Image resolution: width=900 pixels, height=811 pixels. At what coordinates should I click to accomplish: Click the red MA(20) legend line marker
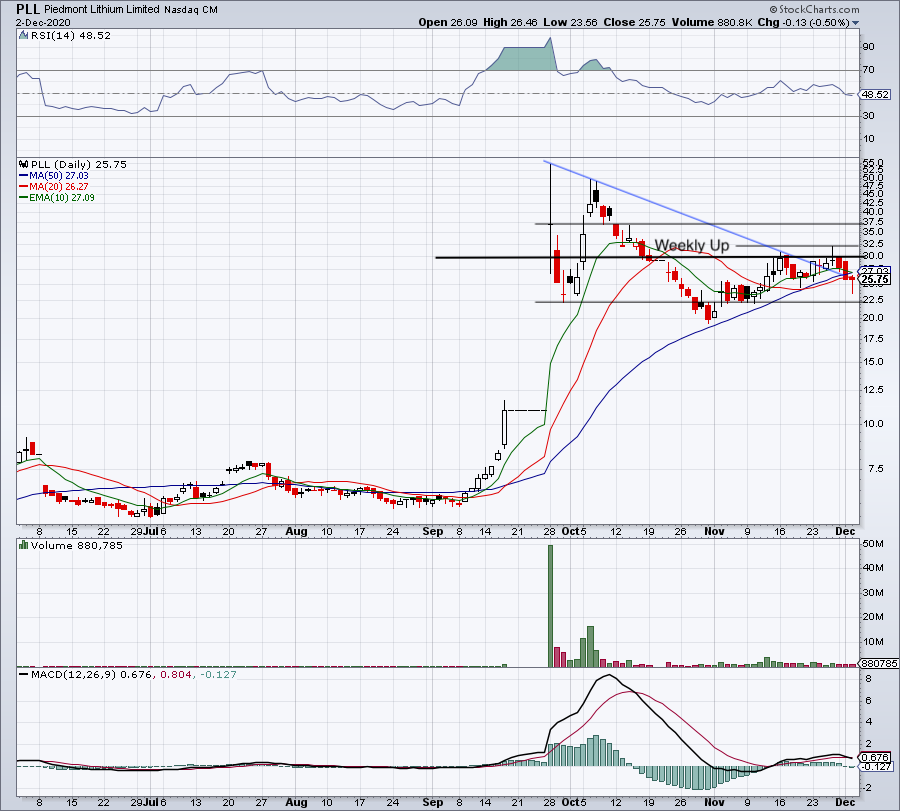point(24,187)
